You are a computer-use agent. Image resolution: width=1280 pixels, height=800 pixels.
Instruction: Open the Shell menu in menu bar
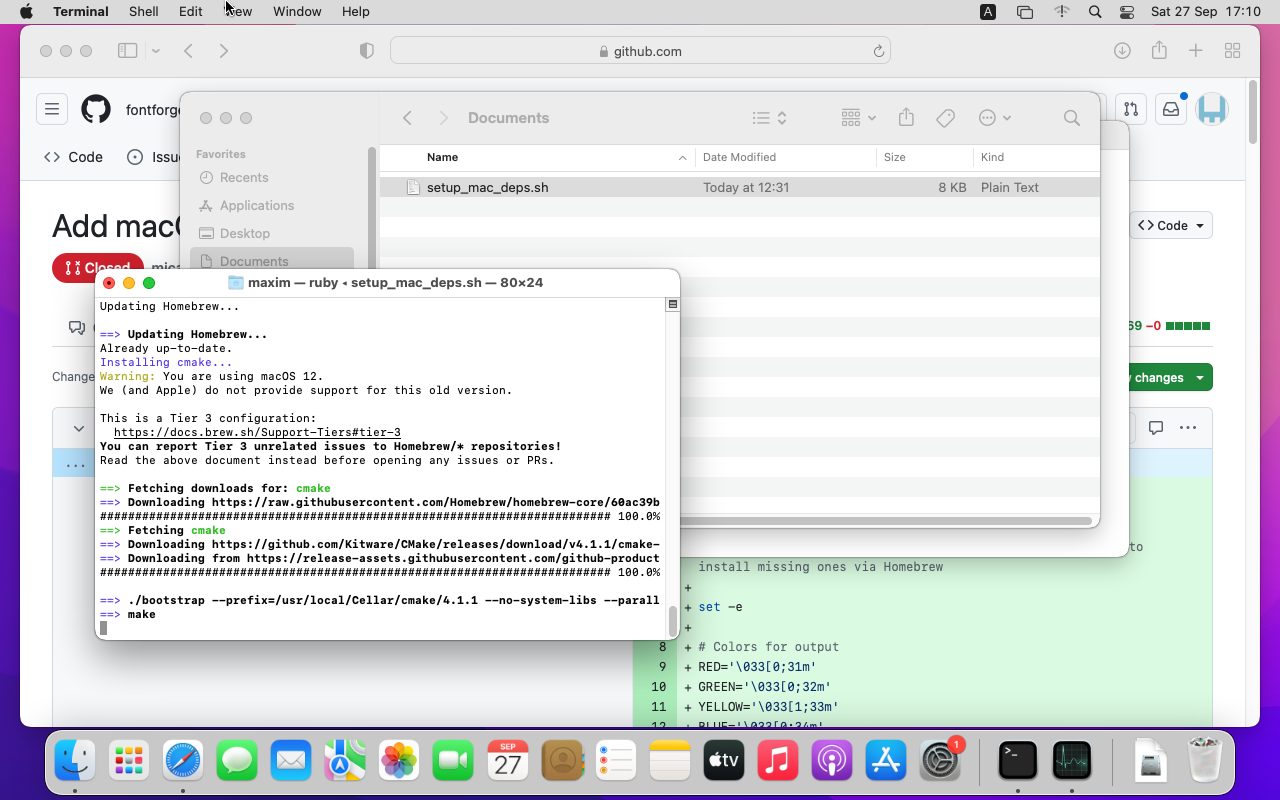click(144, 12)
